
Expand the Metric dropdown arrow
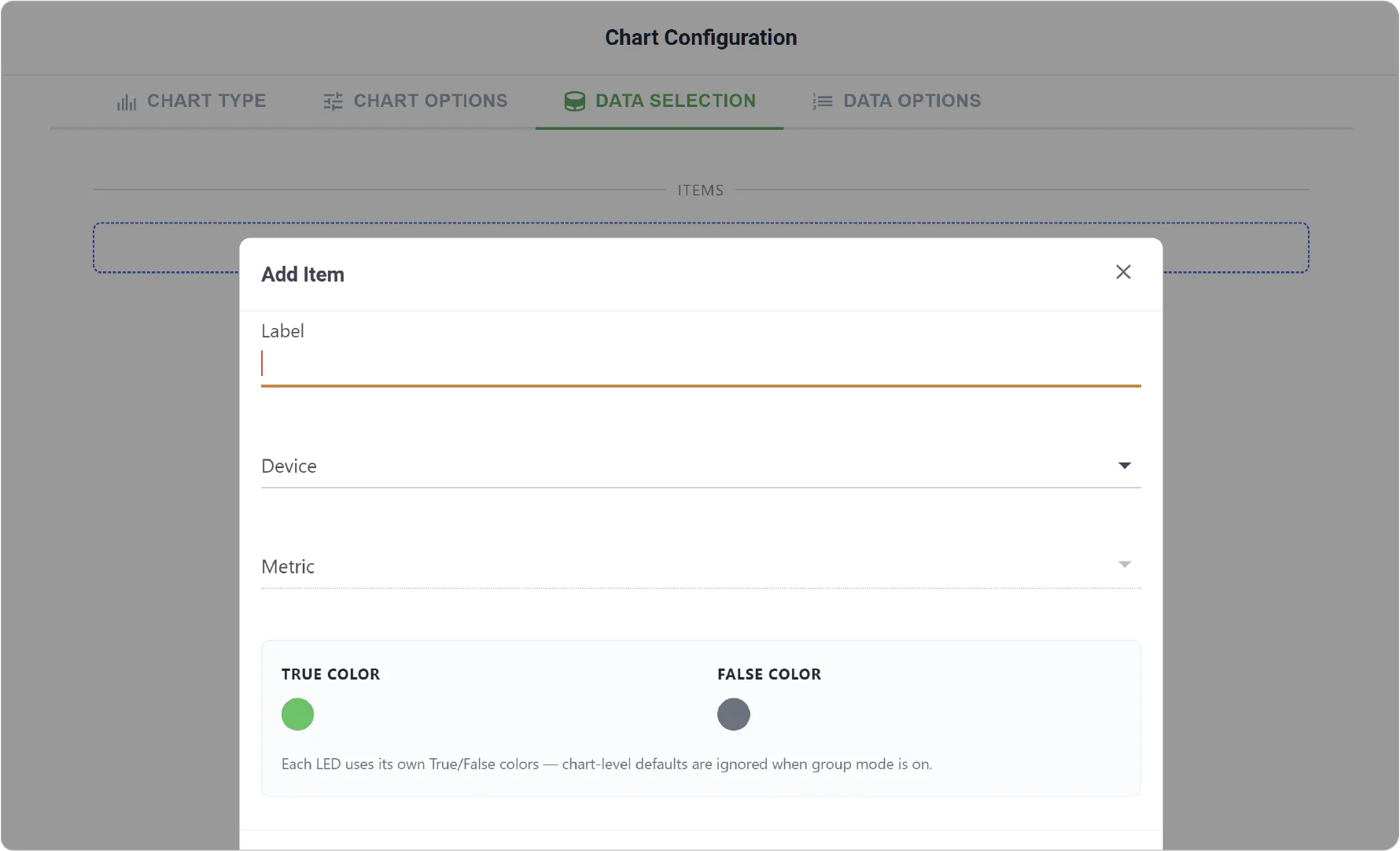coord(1125,565)
